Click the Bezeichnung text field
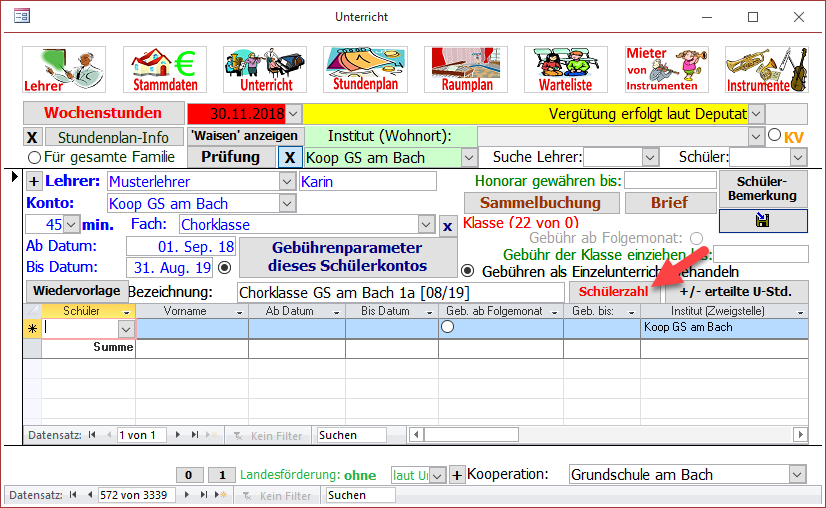 click(398, 291)
